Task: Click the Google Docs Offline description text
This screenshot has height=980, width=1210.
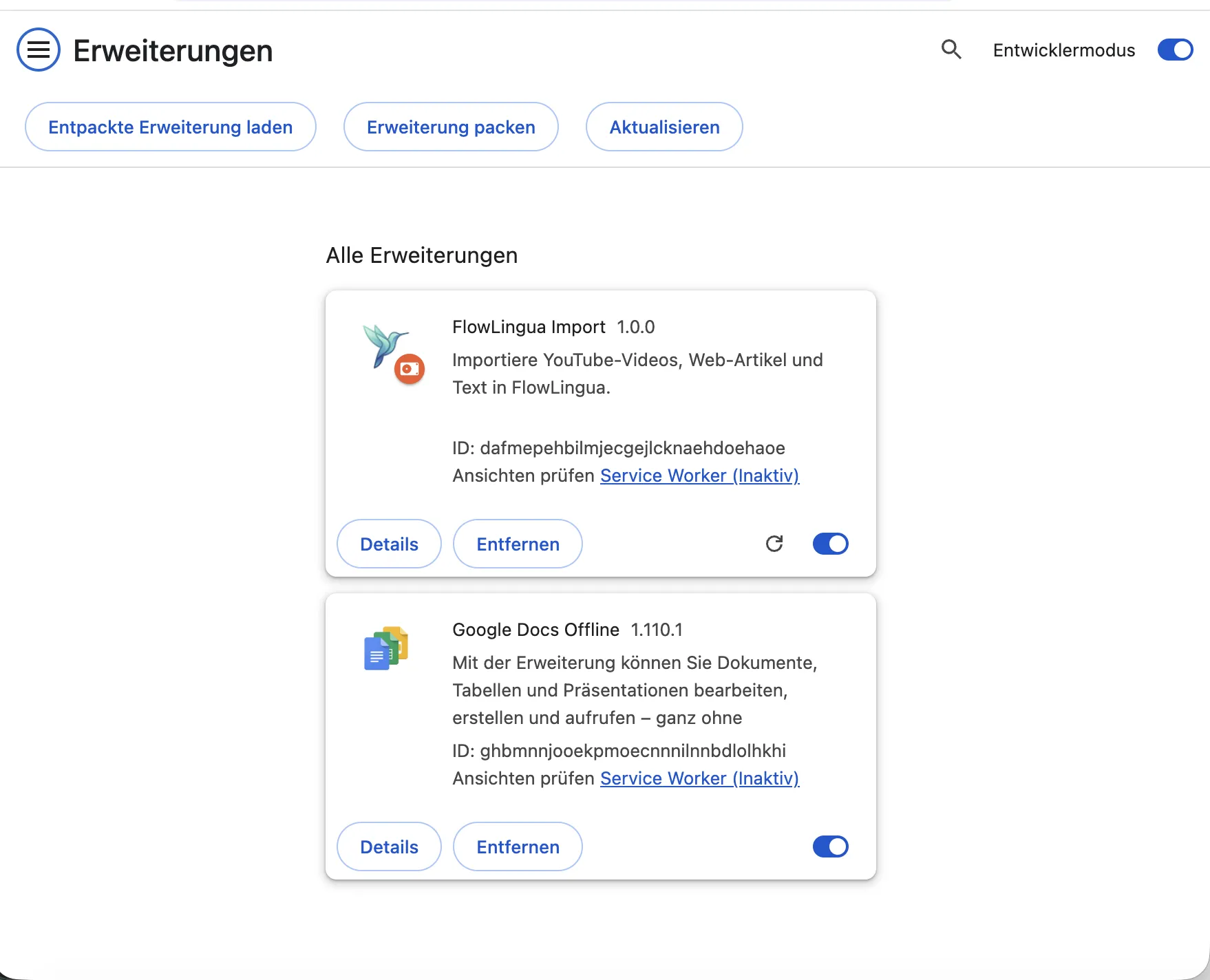Action: tap(635, 690)
